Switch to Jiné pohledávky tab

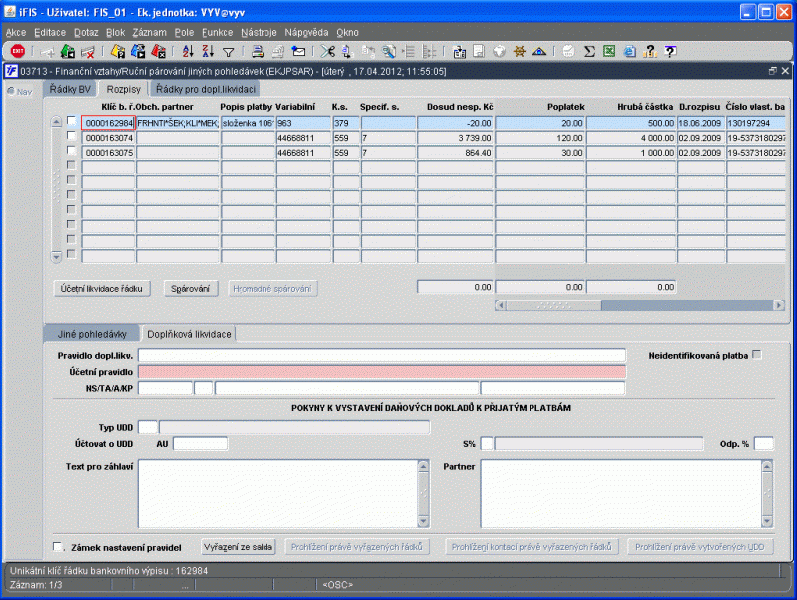point(92,334)
